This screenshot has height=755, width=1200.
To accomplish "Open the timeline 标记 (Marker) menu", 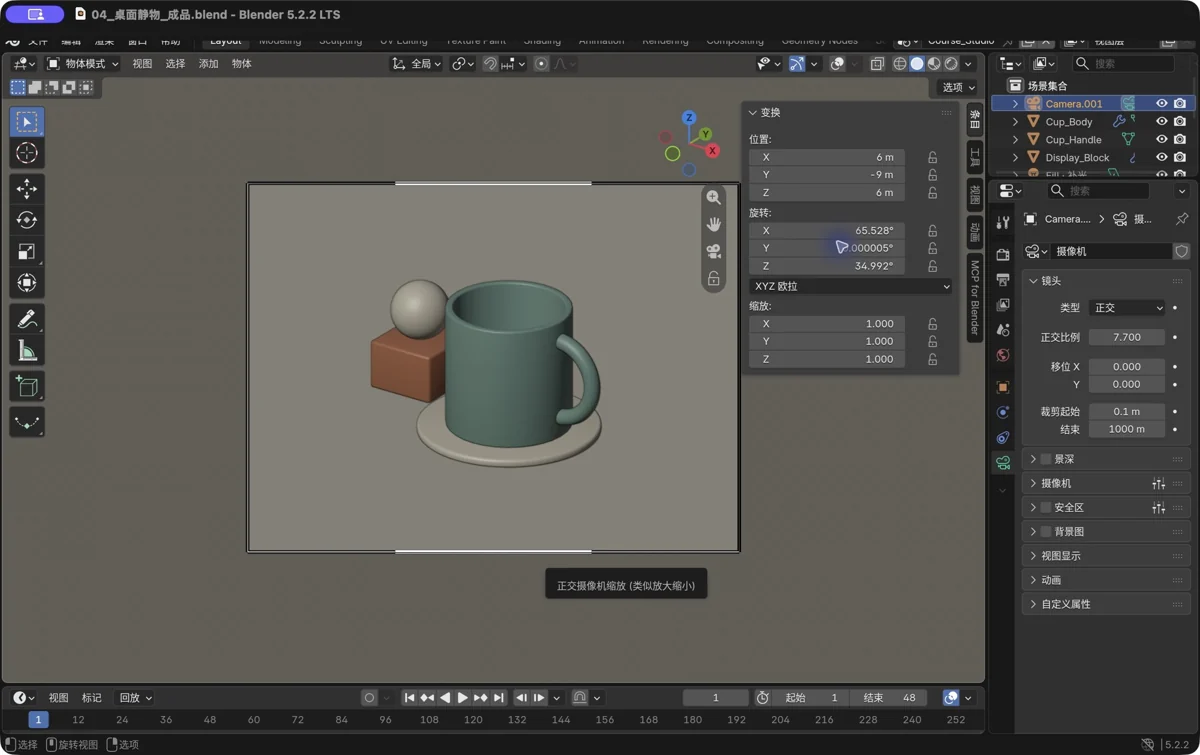I will (x=91, y=698).
